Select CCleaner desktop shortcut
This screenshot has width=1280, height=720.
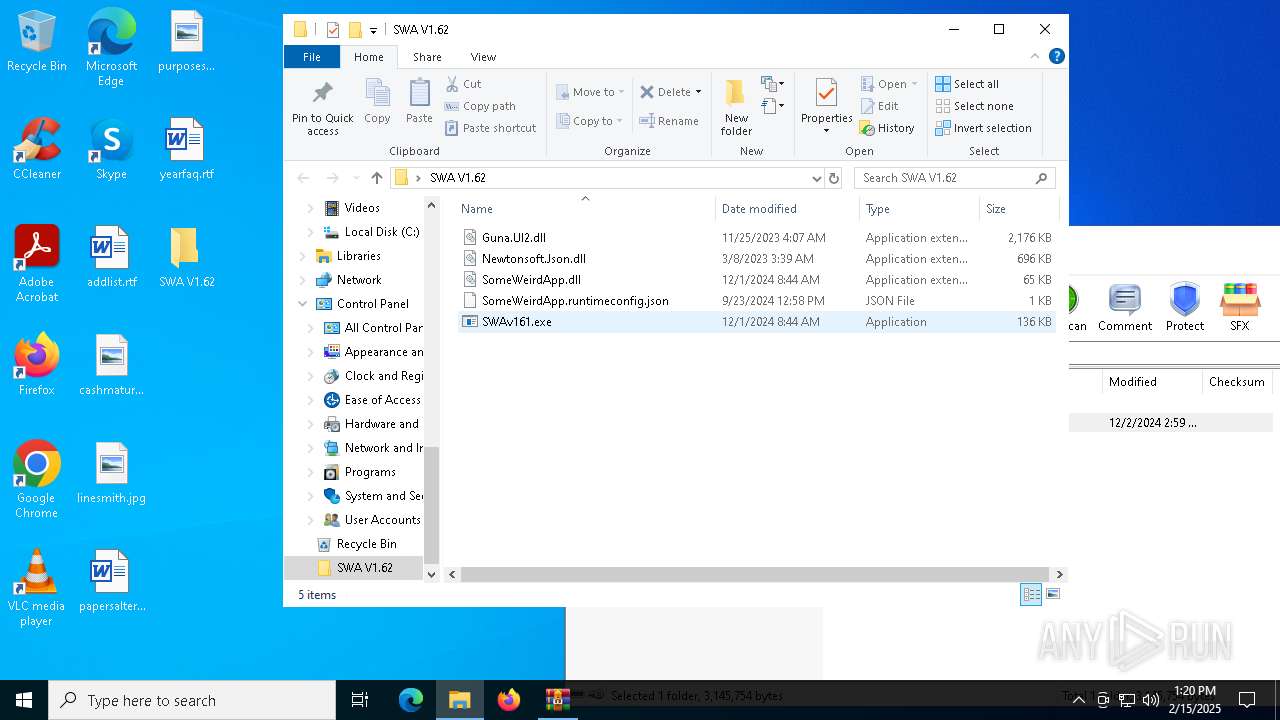pos(37,150)
